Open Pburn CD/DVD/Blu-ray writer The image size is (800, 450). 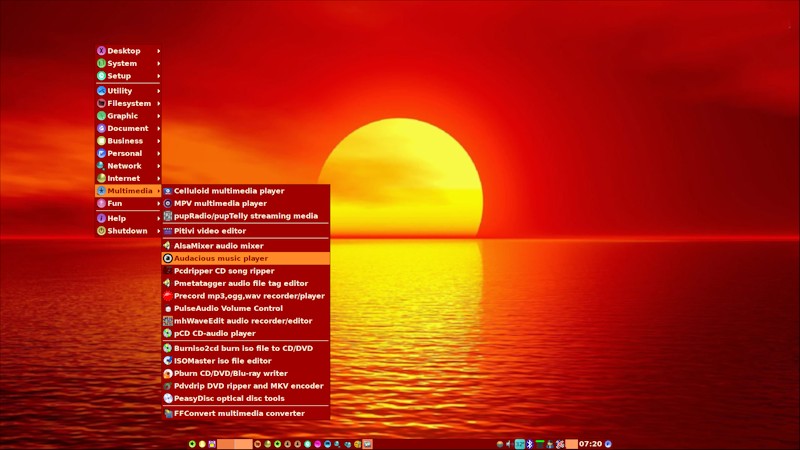246,373
